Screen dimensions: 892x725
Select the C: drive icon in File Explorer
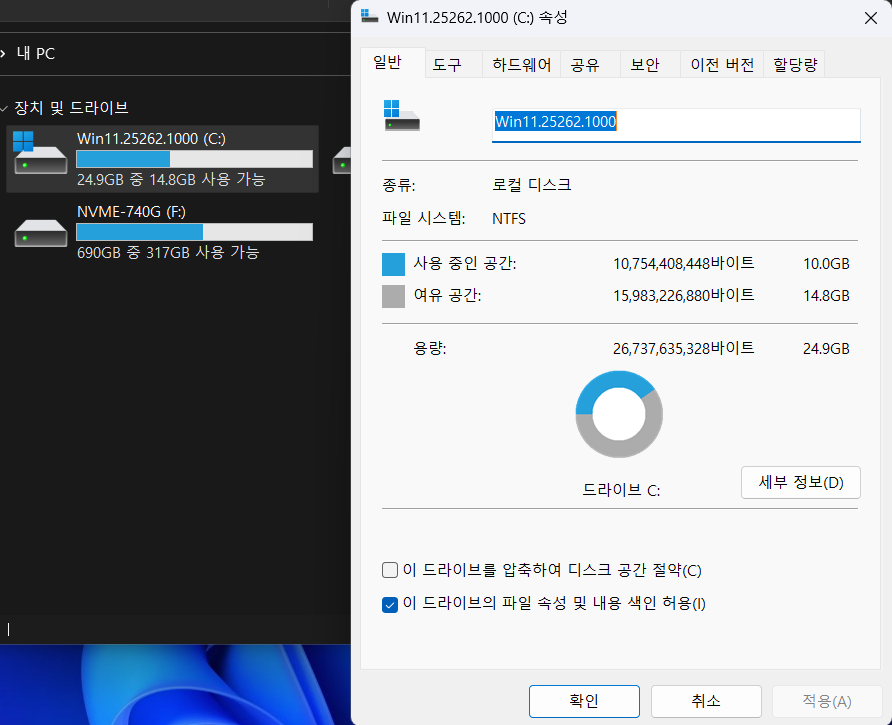click(40, 153)
